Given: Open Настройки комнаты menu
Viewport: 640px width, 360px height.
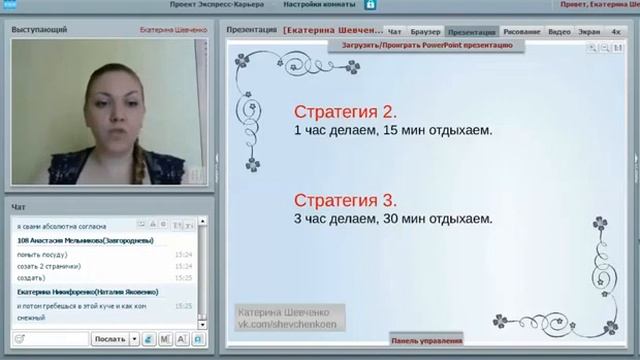Looking at the screenshot, I should (319, 4).
